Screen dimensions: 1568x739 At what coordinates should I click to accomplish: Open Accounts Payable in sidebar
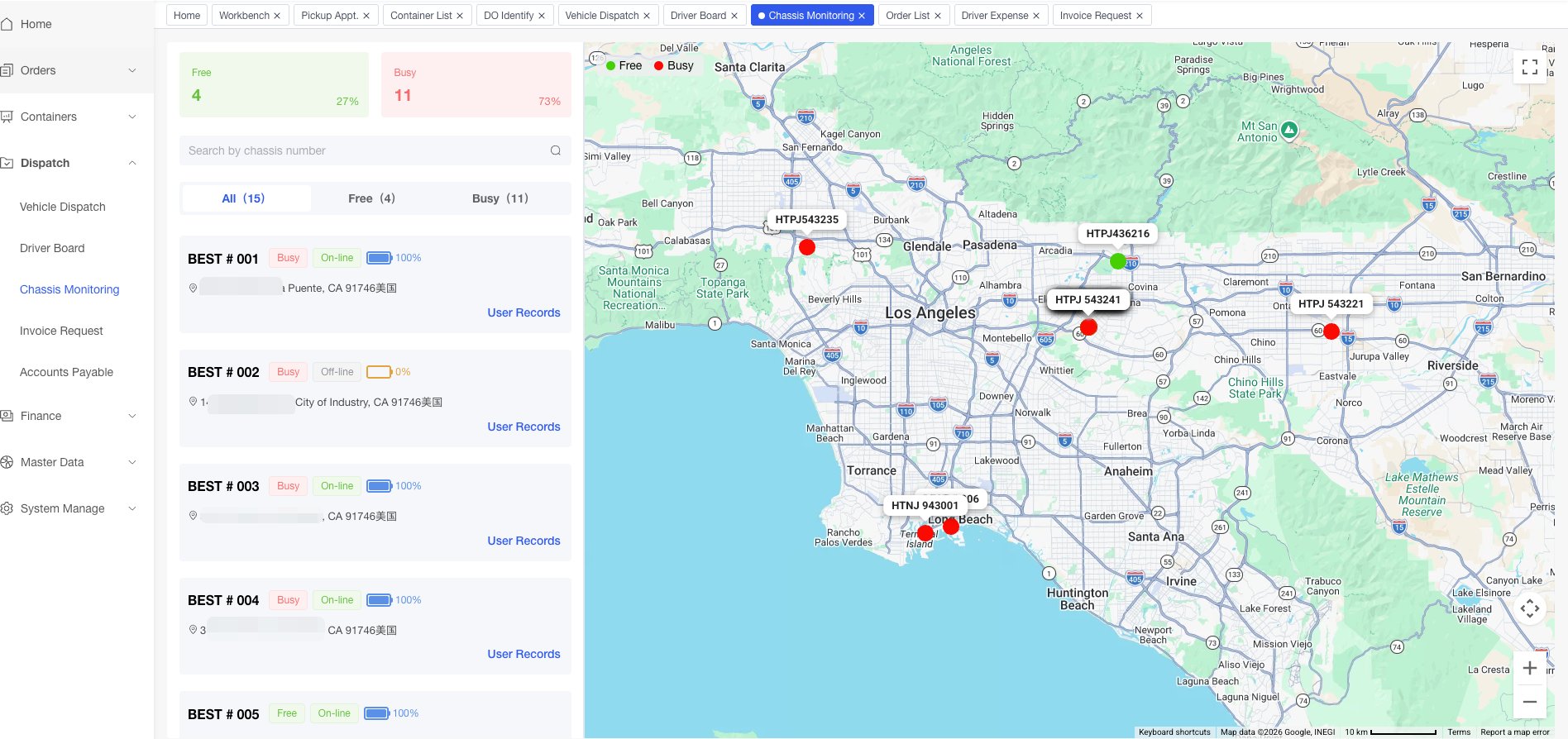[x=66, y=372]
